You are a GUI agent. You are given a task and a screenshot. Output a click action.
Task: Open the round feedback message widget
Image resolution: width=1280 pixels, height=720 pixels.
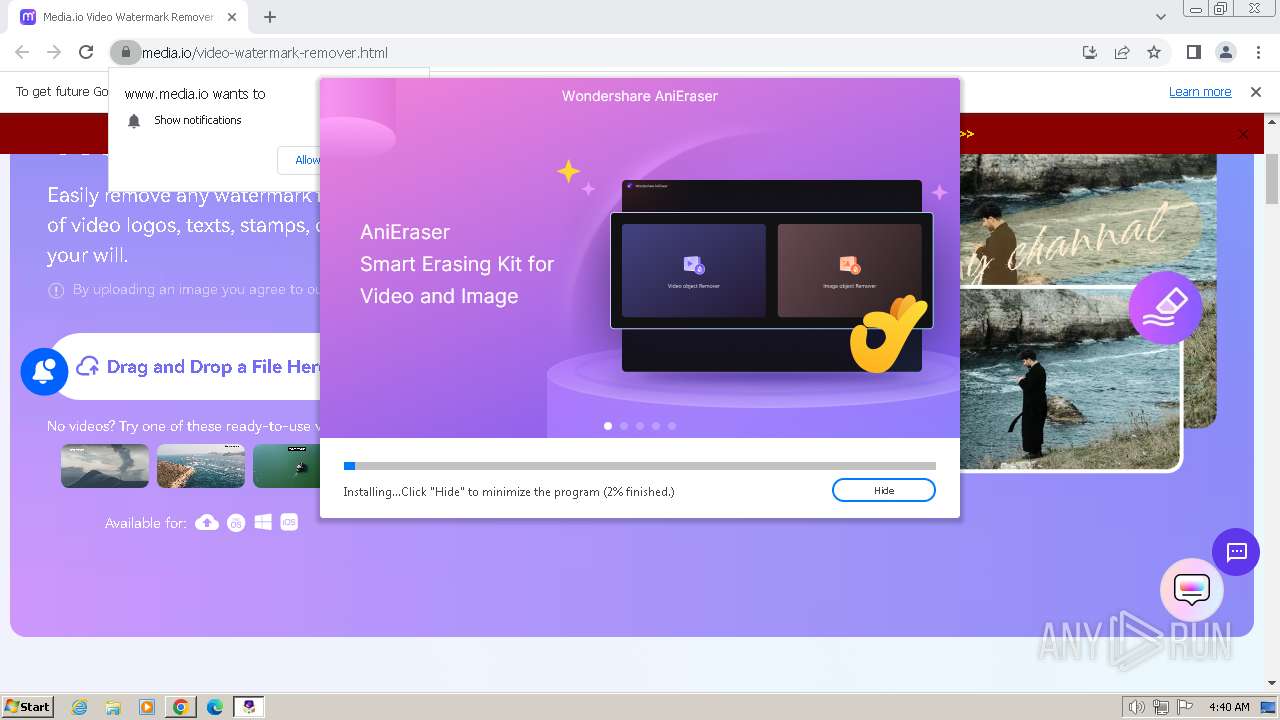coord(1192,590)
